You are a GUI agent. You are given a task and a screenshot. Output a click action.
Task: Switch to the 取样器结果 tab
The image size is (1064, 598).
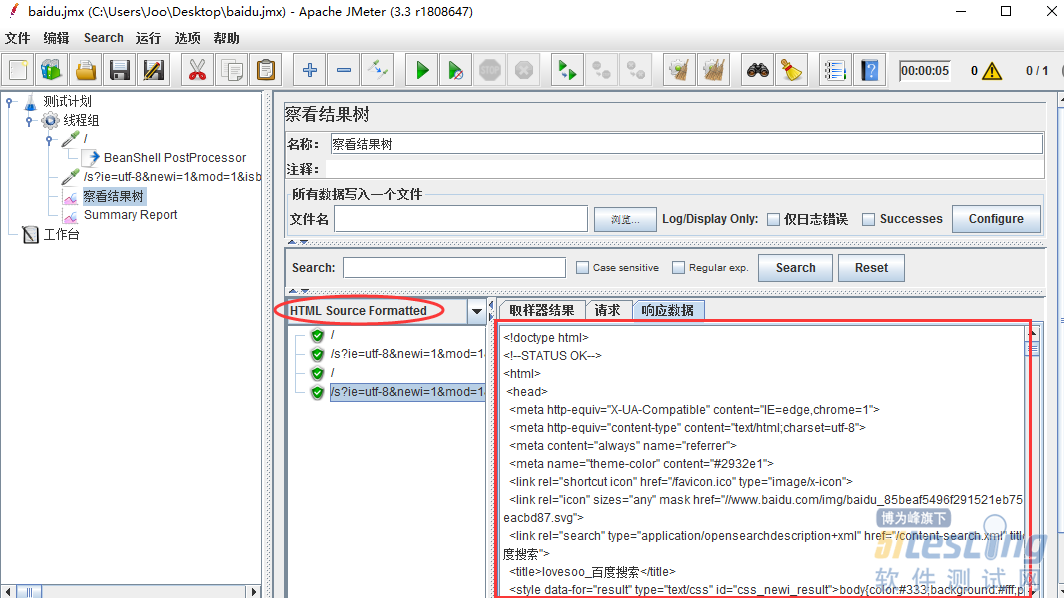542,310
